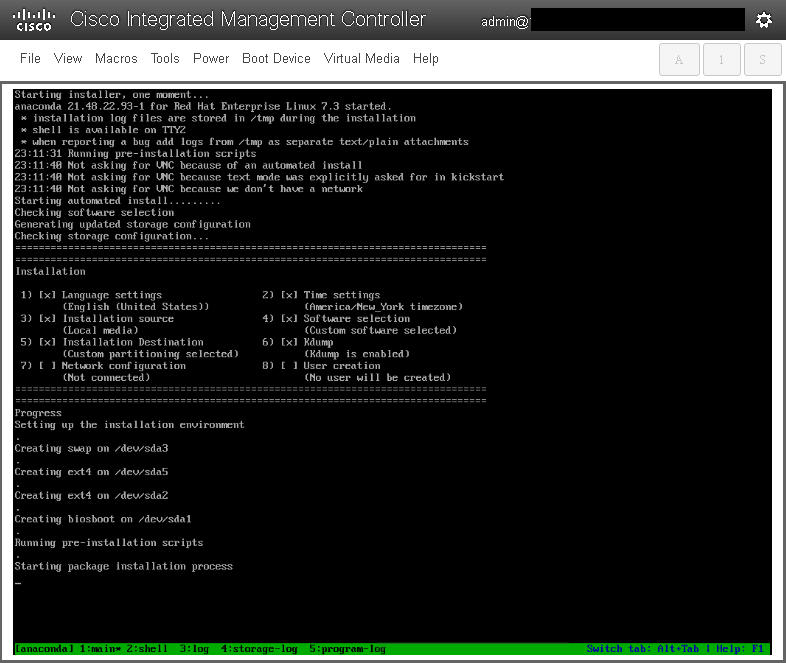The image size is (786, 663).
Task: Click '(Not connected)' text
Action: point(106,377)
